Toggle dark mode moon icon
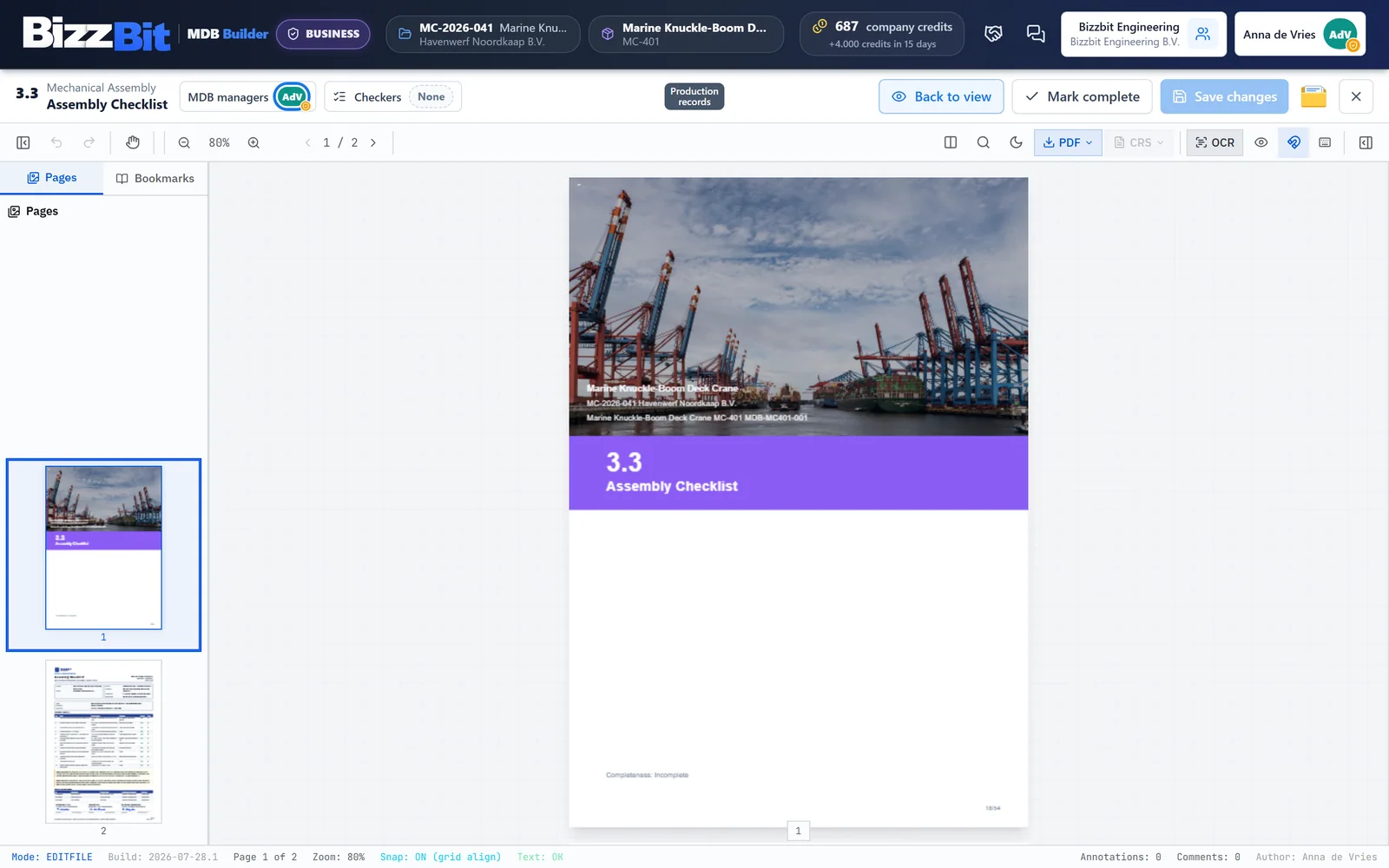 pos(1017,142)
